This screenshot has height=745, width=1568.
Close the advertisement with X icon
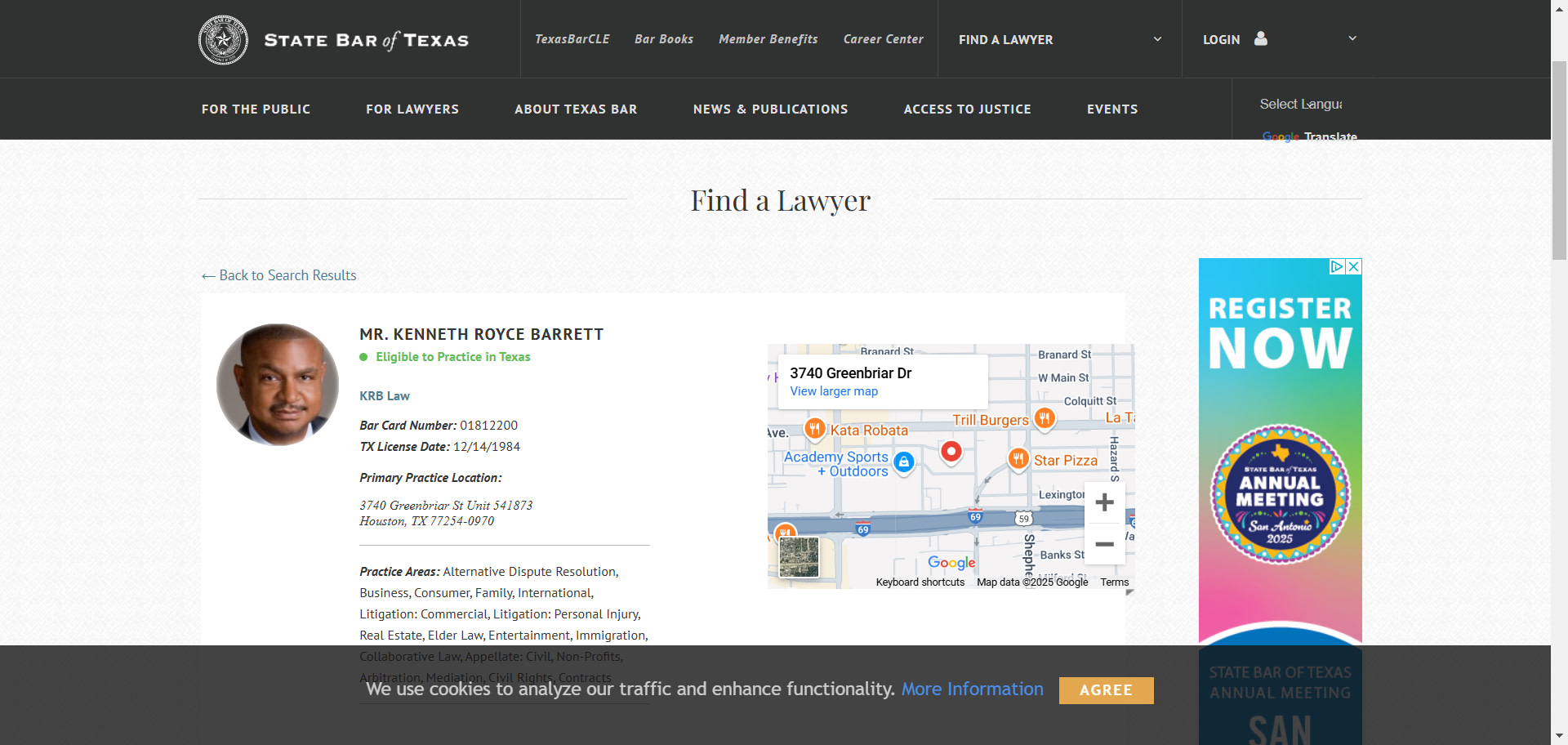[1354, 266]
